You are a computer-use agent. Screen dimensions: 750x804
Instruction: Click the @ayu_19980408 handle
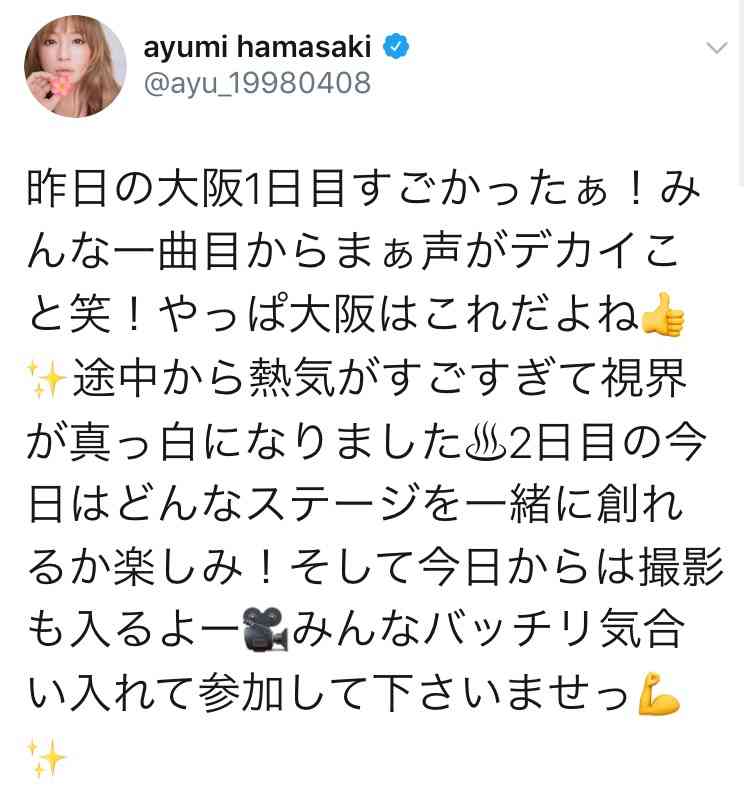pyautogui.click(x=257, y=84)
